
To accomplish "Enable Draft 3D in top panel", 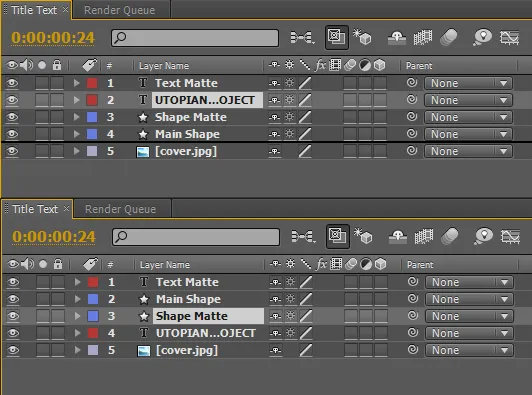I will click(x=362, y=37).
